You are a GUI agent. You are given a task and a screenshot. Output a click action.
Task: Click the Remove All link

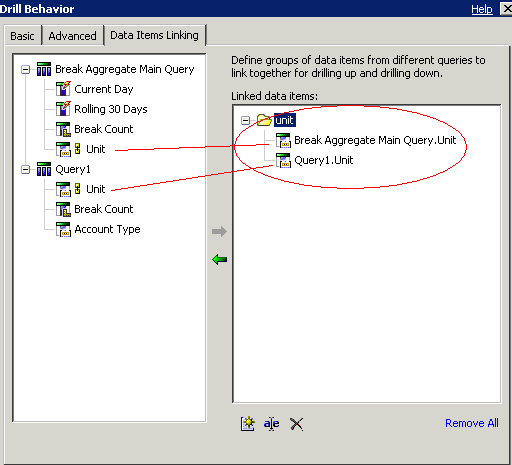click(472, 423)
